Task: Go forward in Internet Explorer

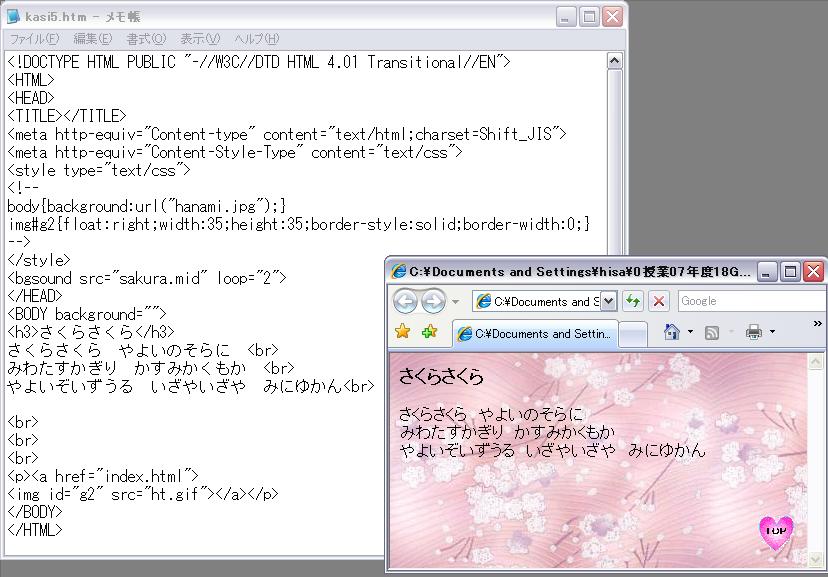Action: tap(433, 301)
